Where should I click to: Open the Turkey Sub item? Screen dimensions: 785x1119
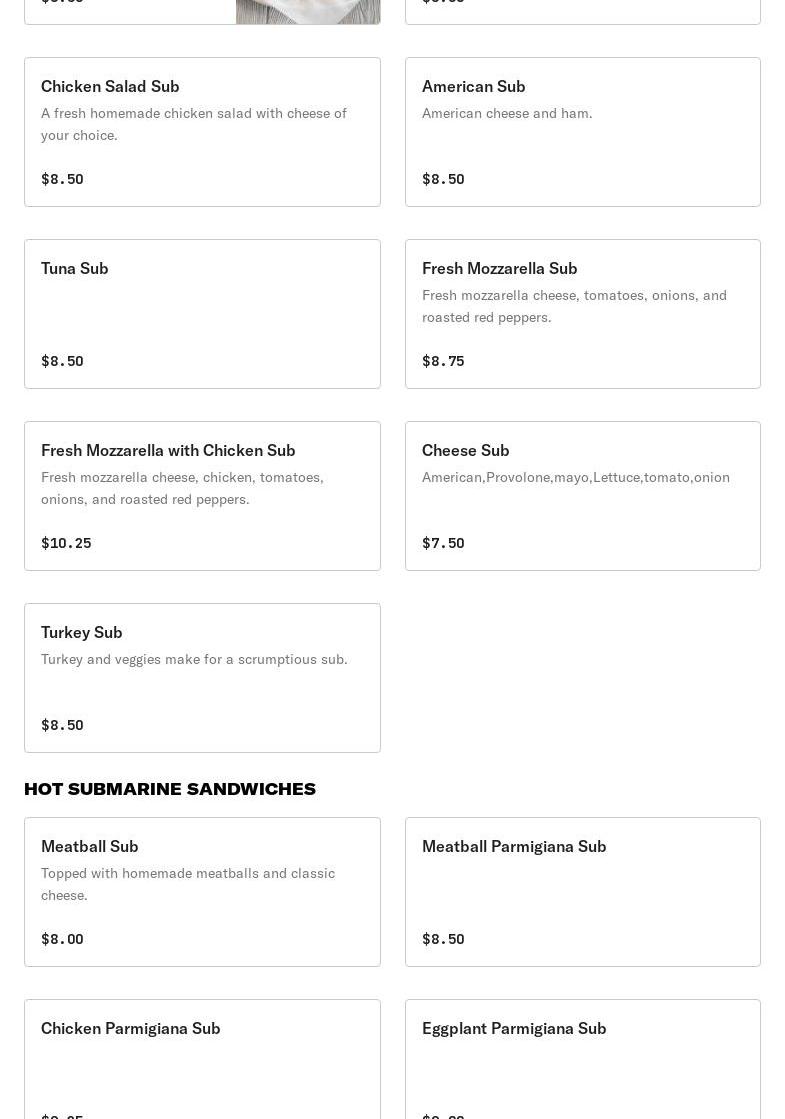202,678
